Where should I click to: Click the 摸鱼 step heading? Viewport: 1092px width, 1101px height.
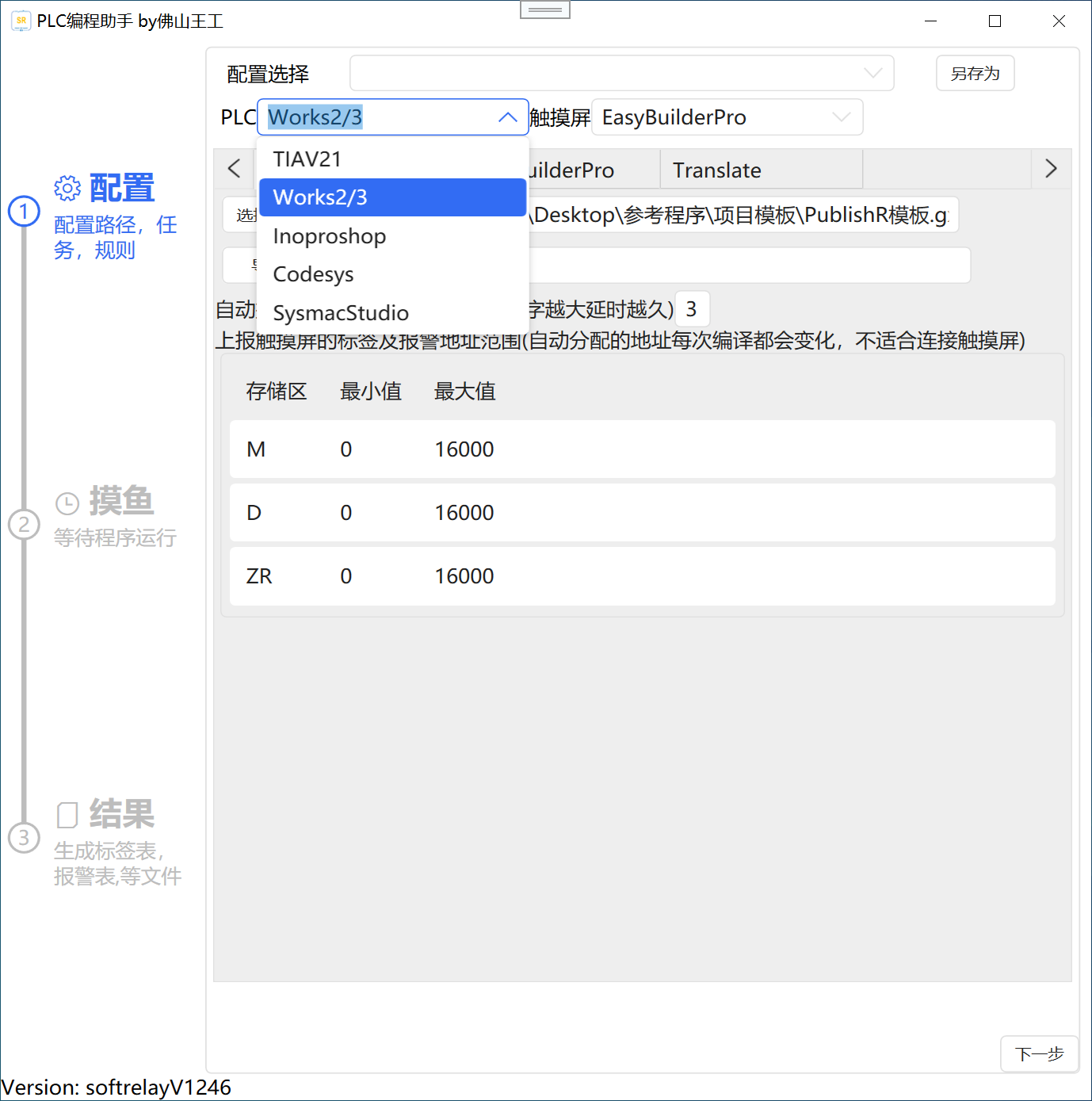(121, 501)
